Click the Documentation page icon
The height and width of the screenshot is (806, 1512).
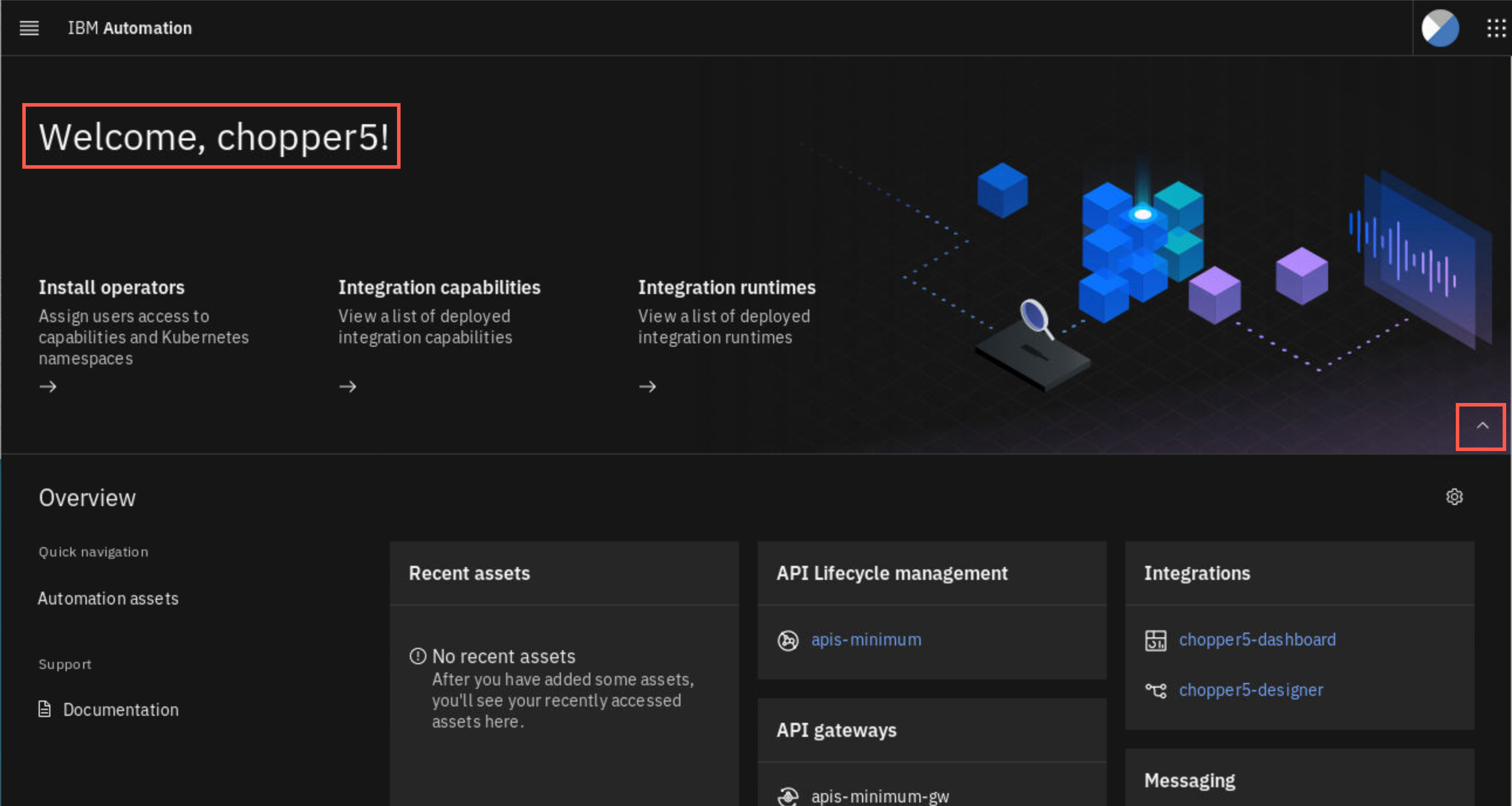tap(45, 709)
